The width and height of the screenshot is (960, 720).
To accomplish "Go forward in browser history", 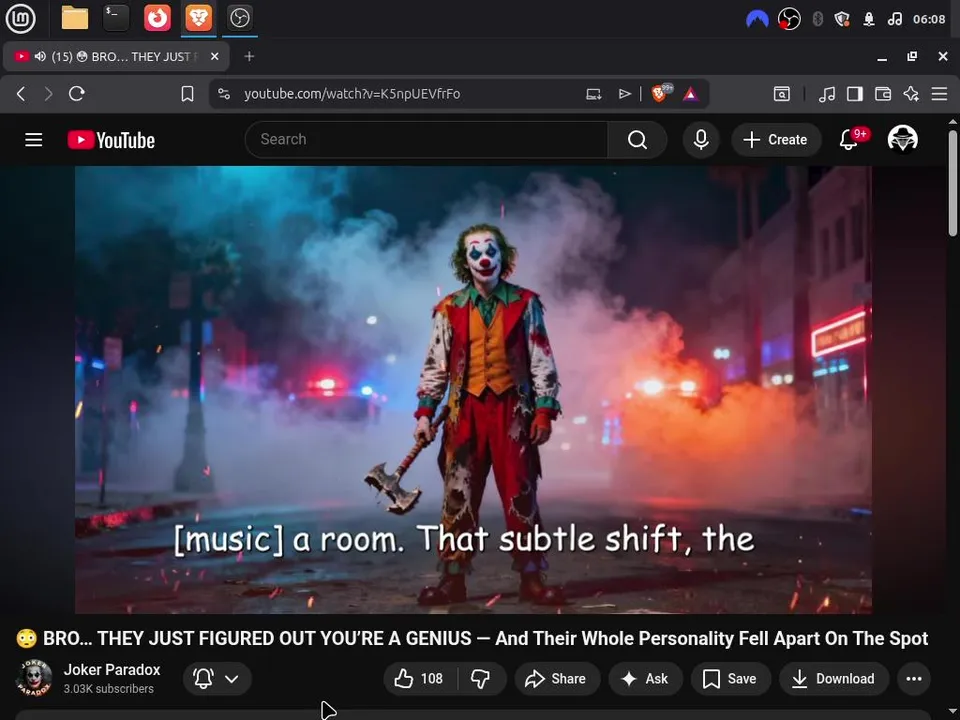I will tap(48, 94).
